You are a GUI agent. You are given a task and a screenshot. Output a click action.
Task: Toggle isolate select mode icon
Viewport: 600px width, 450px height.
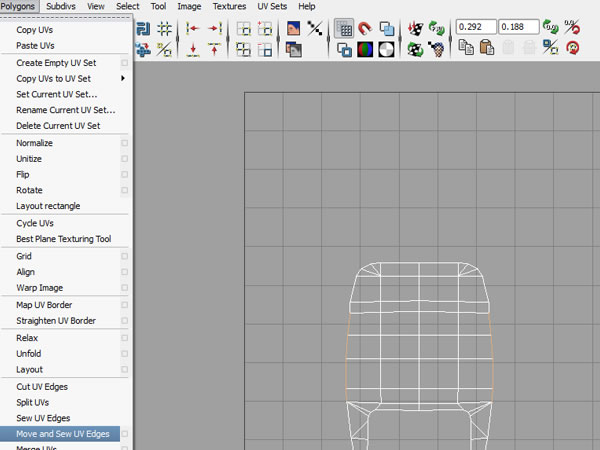243,29
